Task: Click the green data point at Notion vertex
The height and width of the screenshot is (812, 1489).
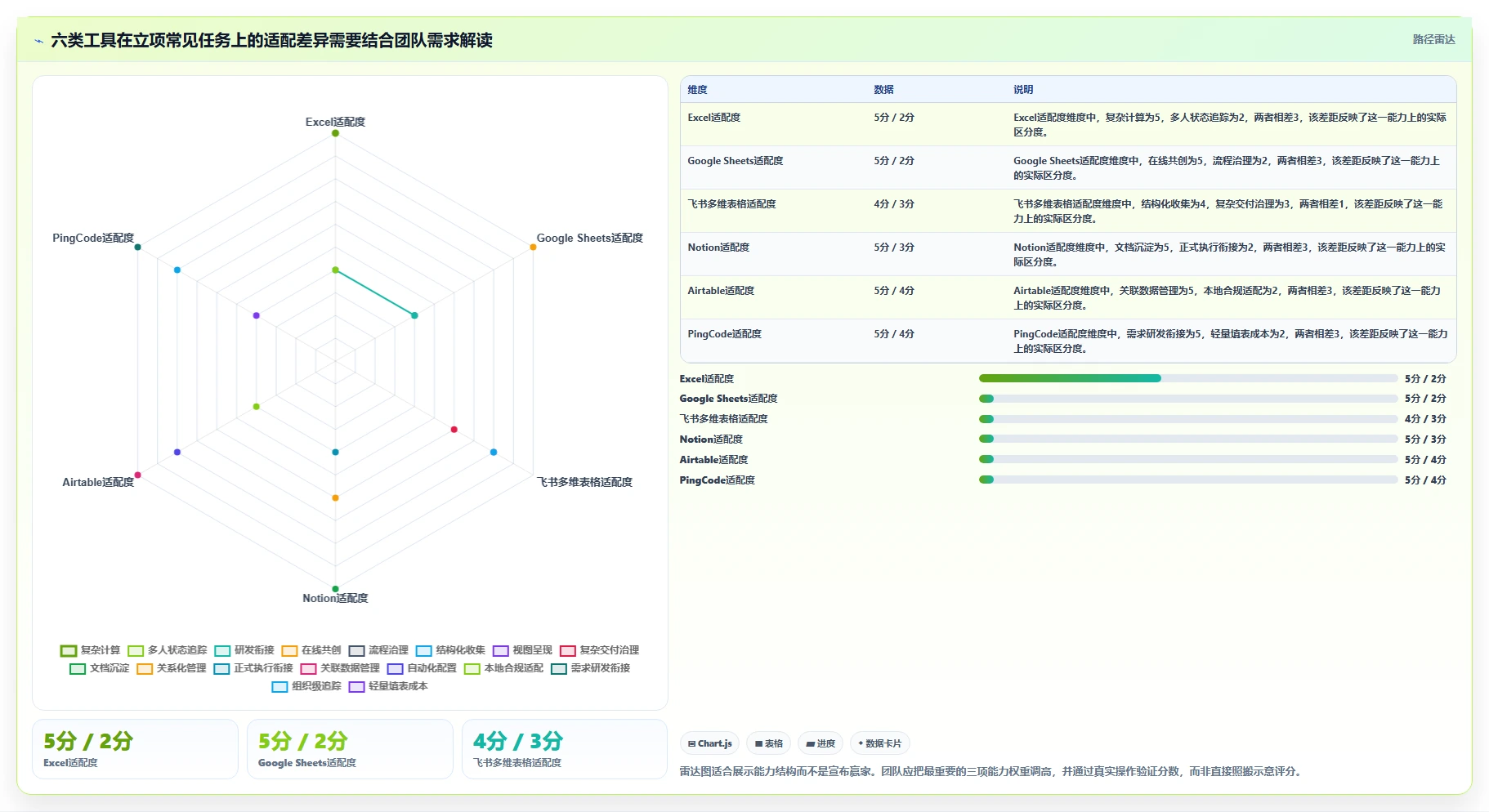Action: coord(335,589)
